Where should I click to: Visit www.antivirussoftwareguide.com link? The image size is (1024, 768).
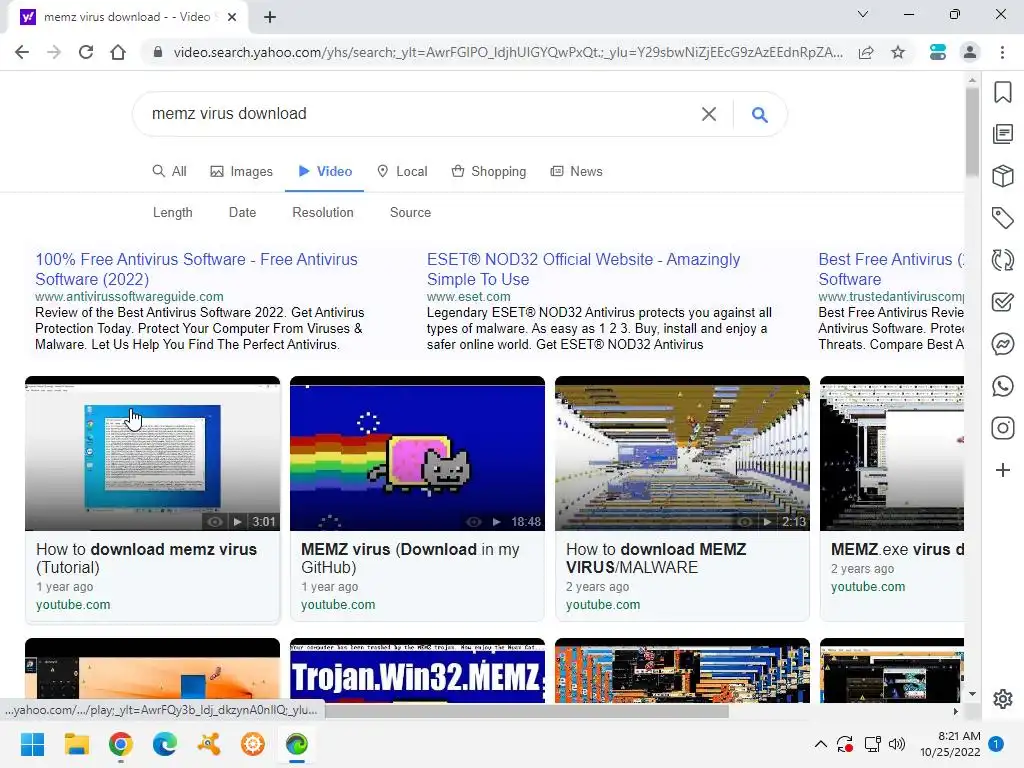tap(129, 296)
